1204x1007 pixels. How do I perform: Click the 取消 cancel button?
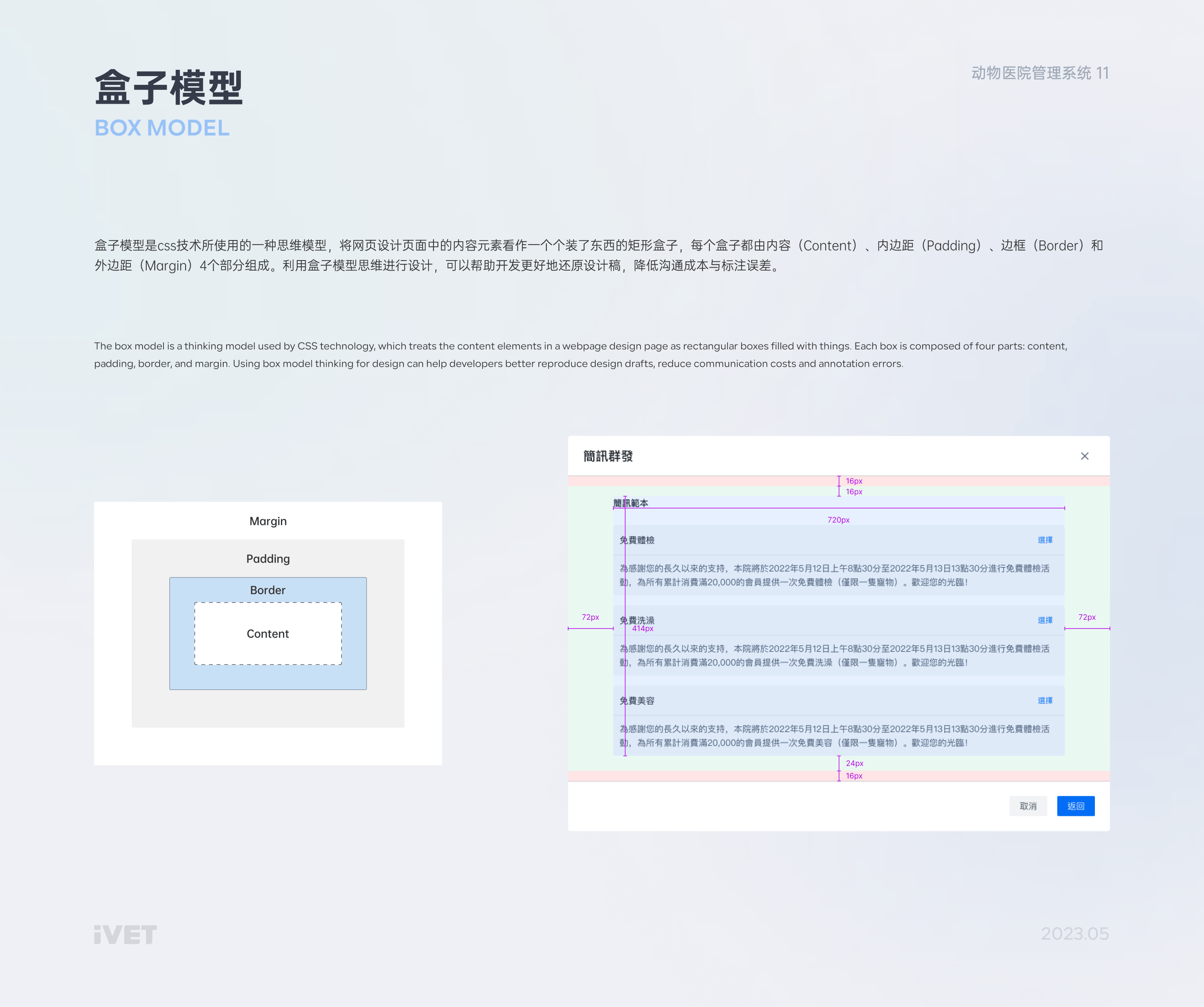tap(1028, 806)
